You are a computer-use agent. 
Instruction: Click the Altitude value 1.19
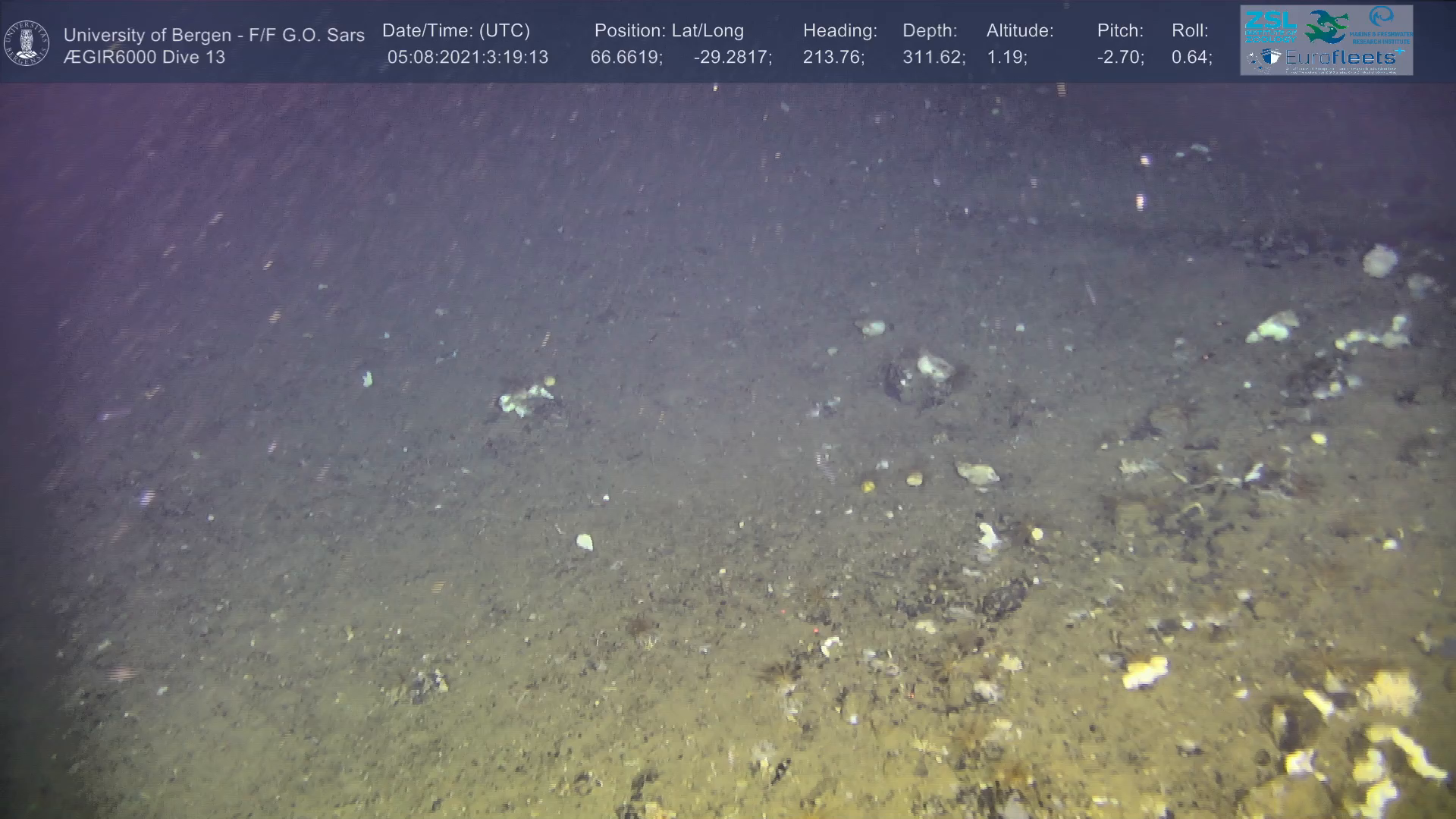click(x=1006, y=58)
